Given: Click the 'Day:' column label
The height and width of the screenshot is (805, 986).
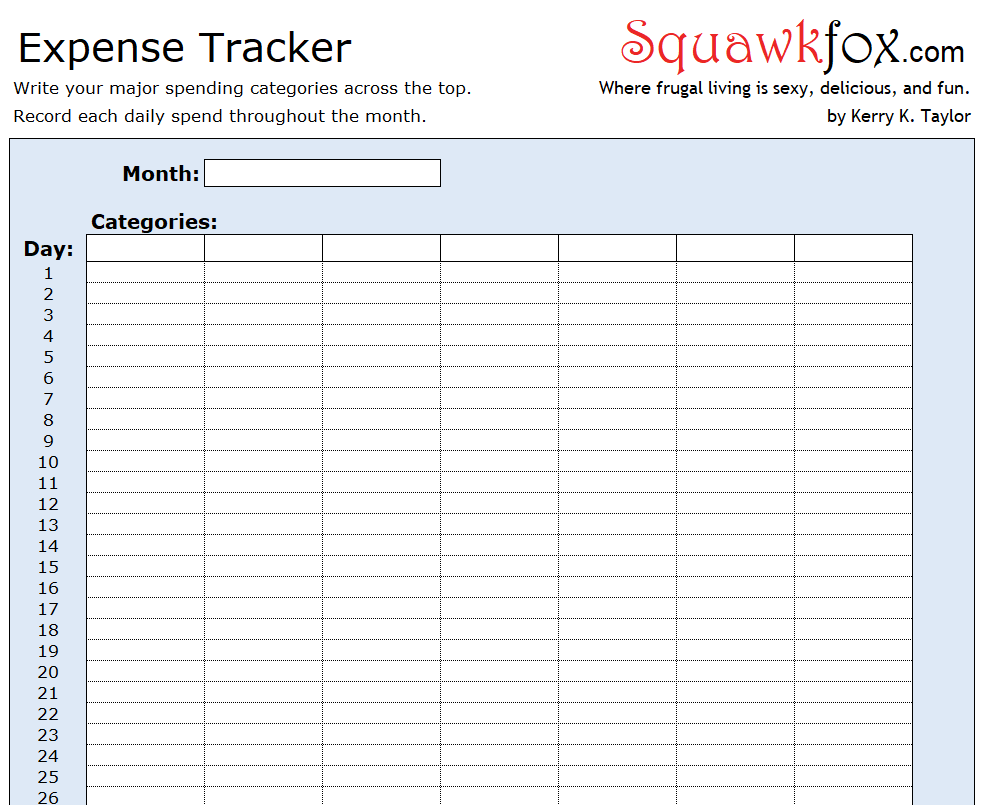Looking at the screenshot, I should tap(48, 249).
